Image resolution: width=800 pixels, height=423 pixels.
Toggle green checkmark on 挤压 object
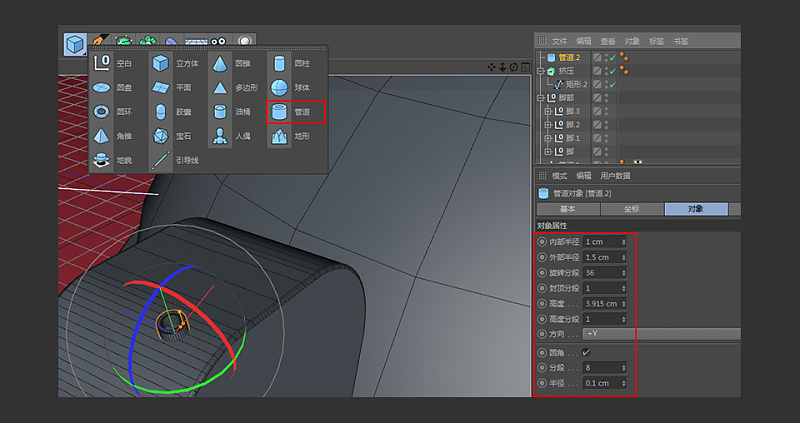[611, 72]
